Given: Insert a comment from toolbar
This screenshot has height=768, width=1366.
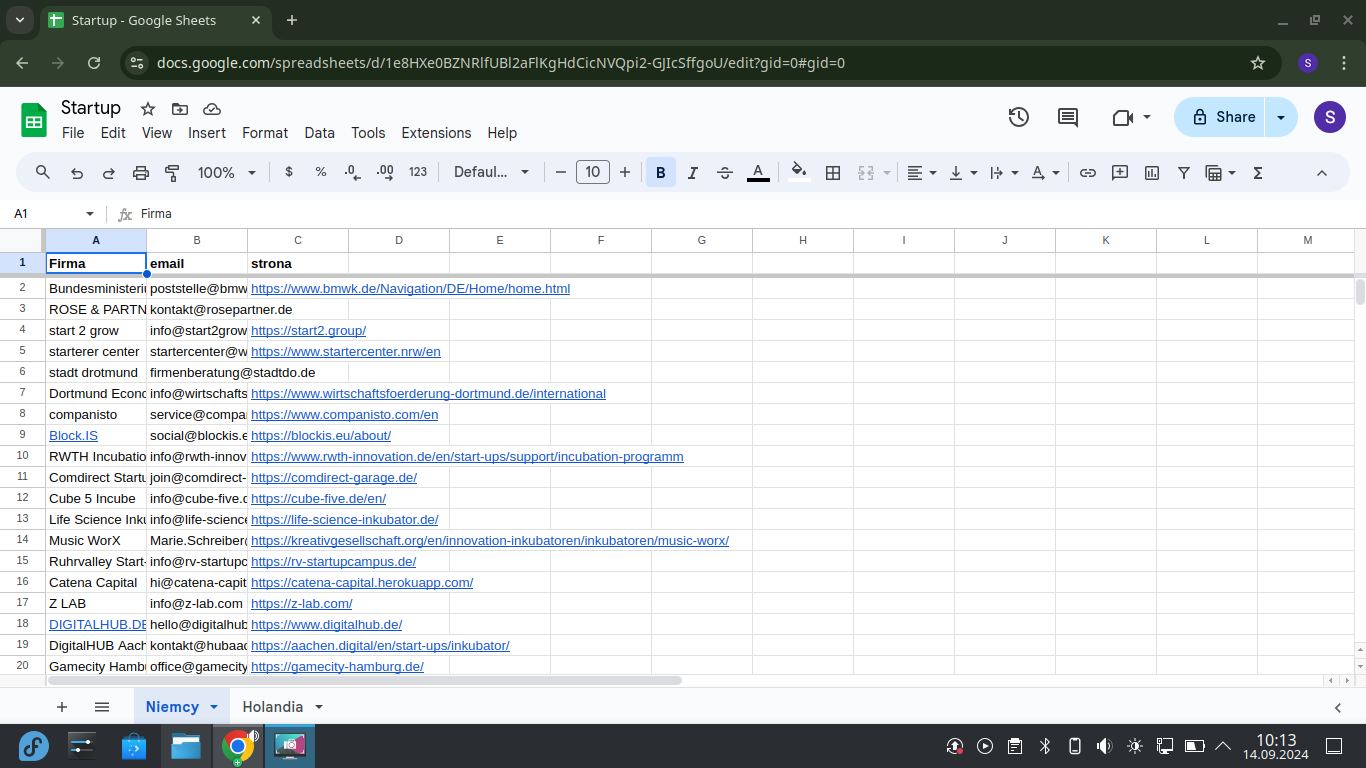Looking at the screenshot, I should (x=1120, y=172).
